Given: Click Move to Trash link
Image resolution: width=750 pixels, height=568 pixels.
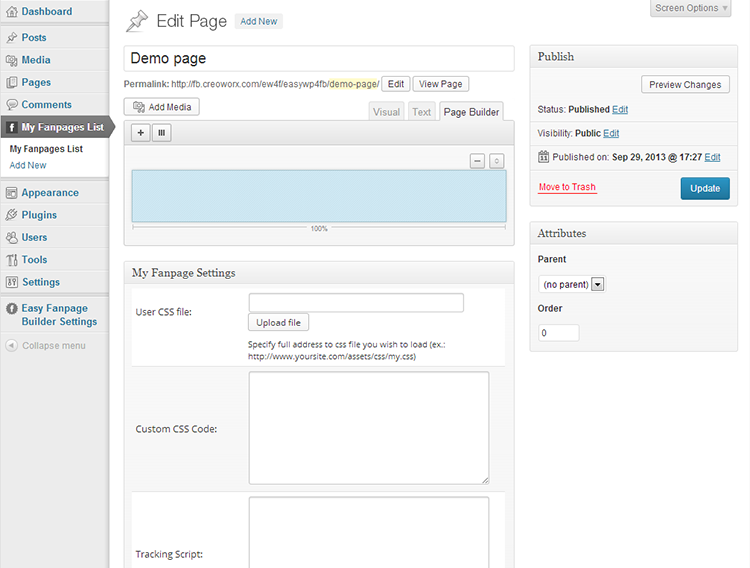Looking at the screenshot, I should [x=567, y=187].
